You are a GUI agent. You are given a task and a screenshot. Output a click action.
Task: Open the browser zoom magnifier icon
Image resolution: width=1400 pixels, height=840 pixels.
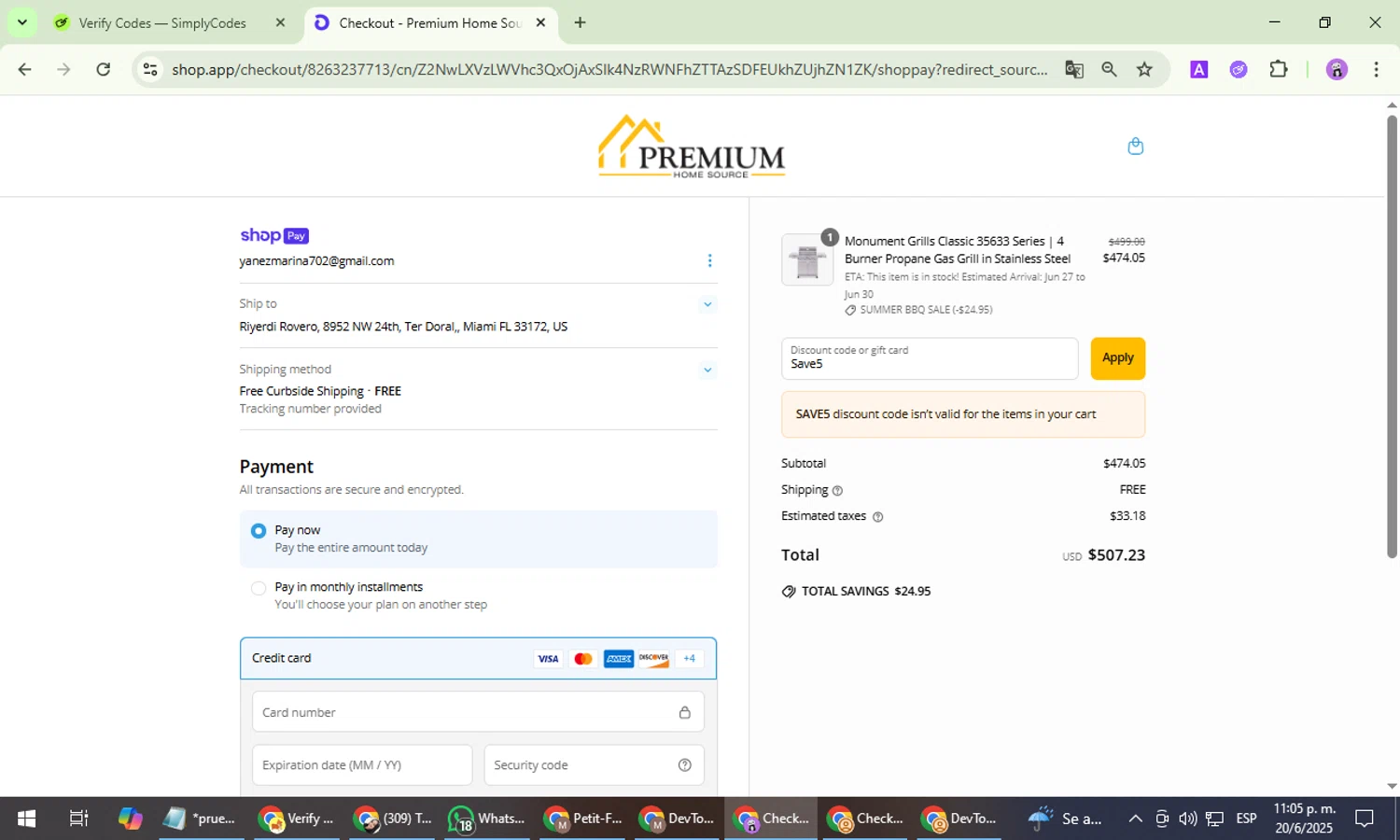pyautogui.click(x=1109, y=69)
